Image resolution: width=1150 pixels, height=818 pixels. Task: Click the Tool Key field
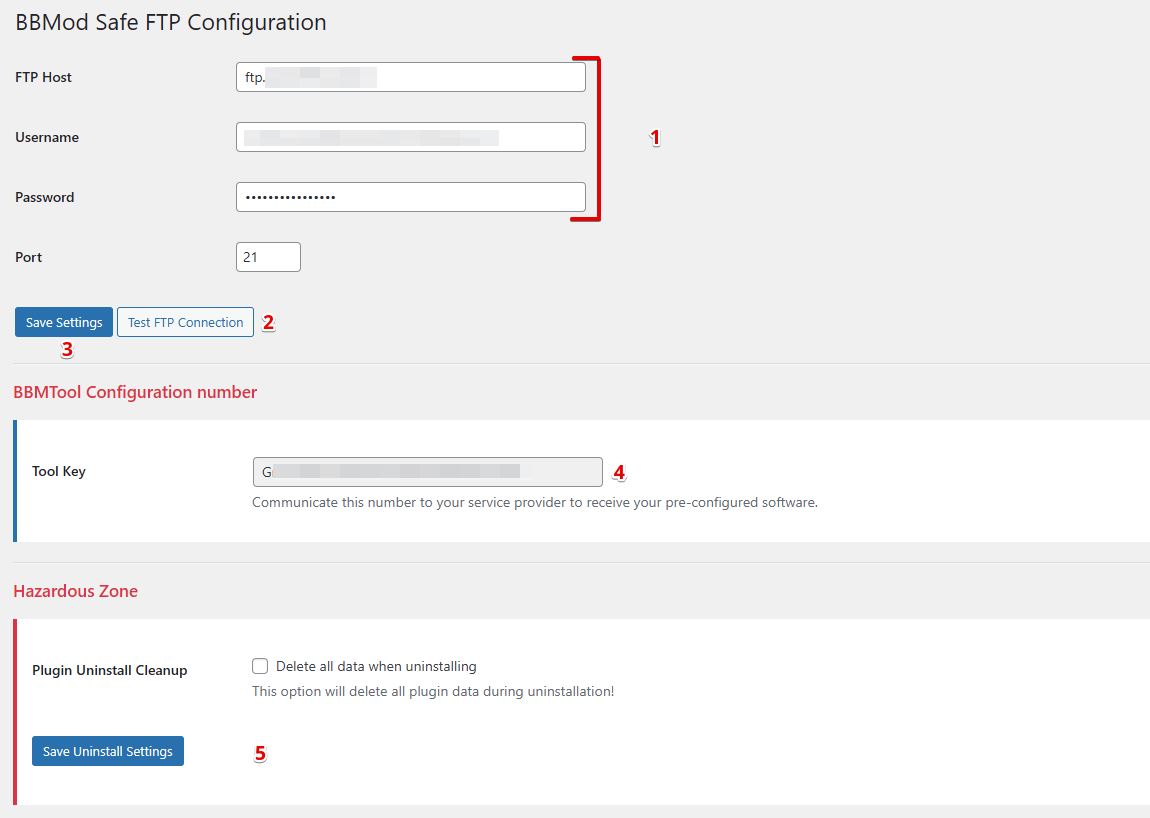[427, 471]
